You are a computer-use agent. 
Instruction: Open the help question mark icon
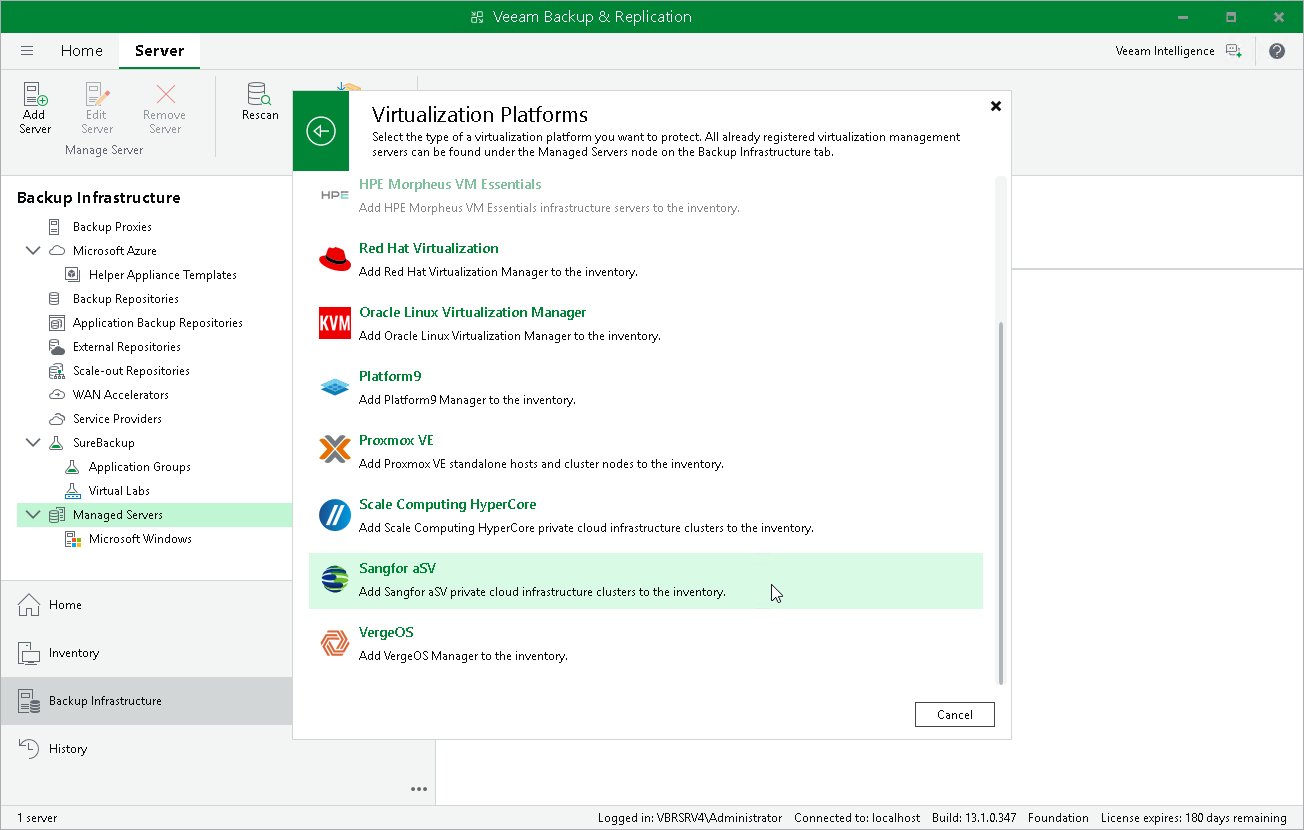[1277, 51]
